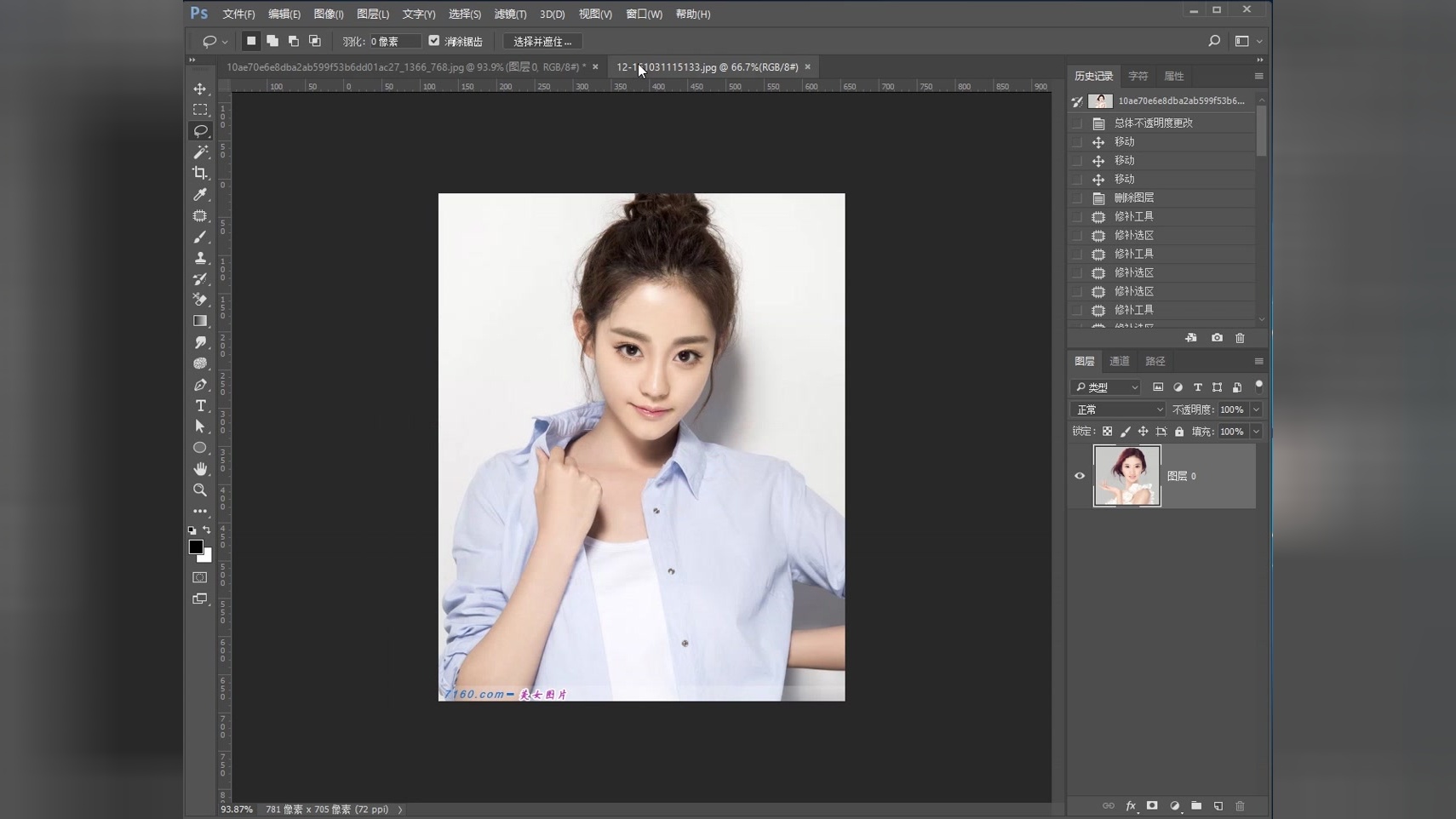The height and width of the screenshot is (819, 1456).
Task: Click the feather 羽化 input field
Action: pyautogui.click(x=395, y=41)
